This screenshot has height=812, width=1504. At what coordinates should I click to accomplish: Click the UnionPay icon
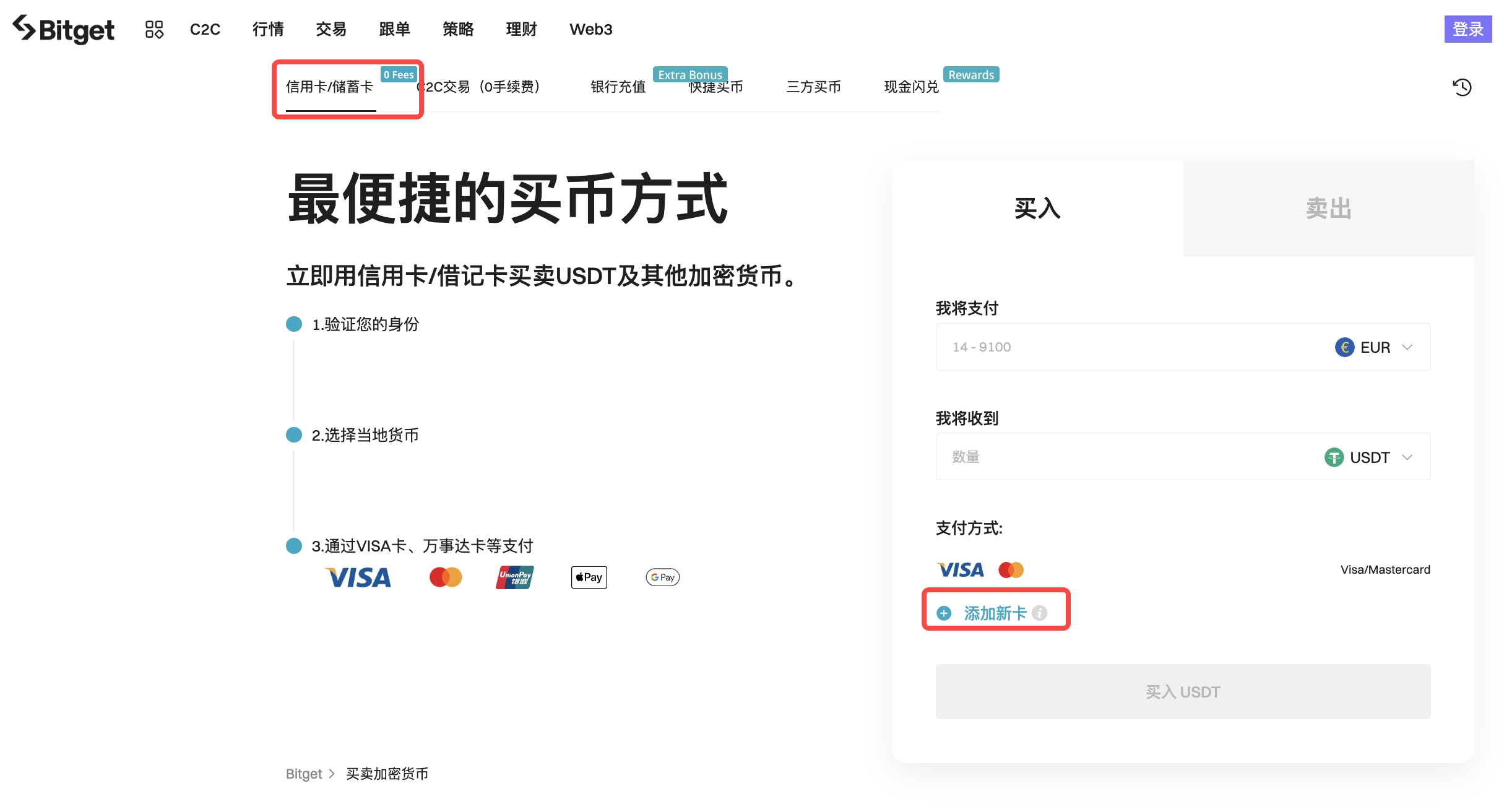(x=513, y=577)
